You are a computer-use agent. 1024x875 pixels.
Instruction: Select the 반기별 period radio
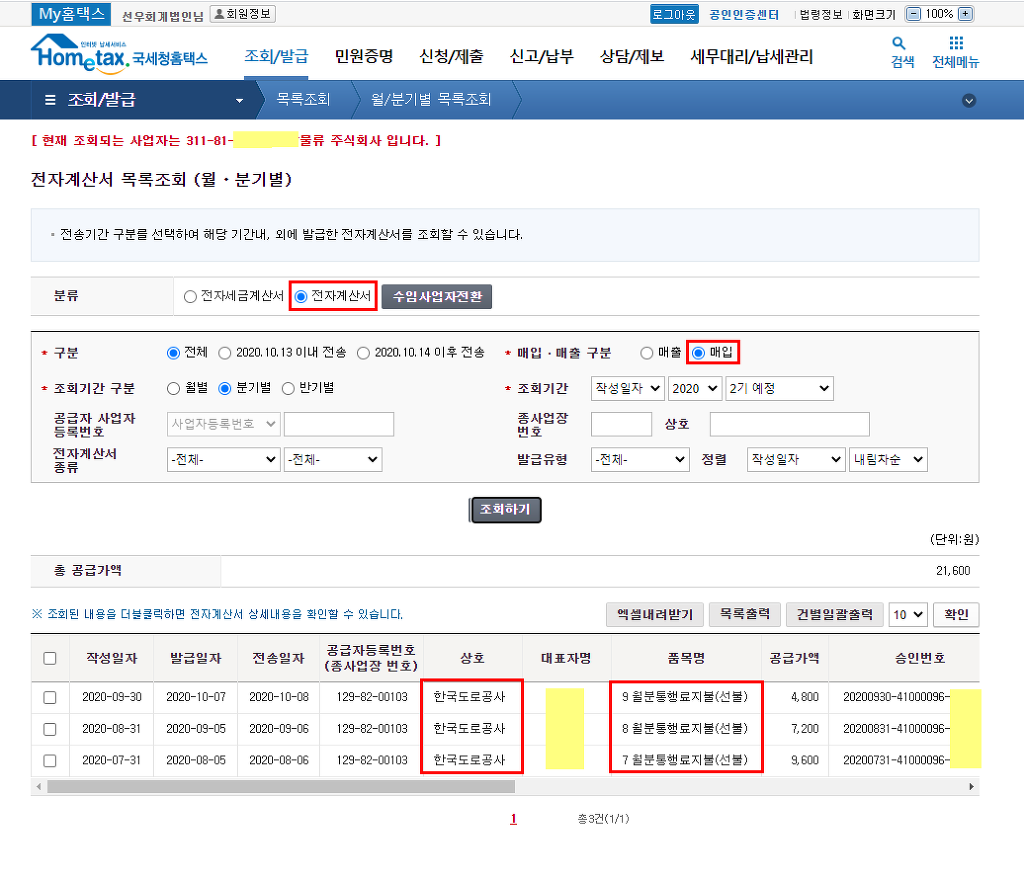tap(288, 389)
